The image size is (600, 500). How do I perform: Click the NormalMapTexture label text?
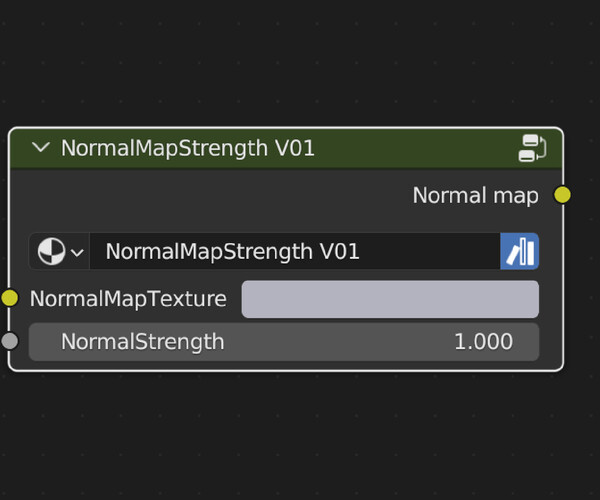[x=128, y=299]
